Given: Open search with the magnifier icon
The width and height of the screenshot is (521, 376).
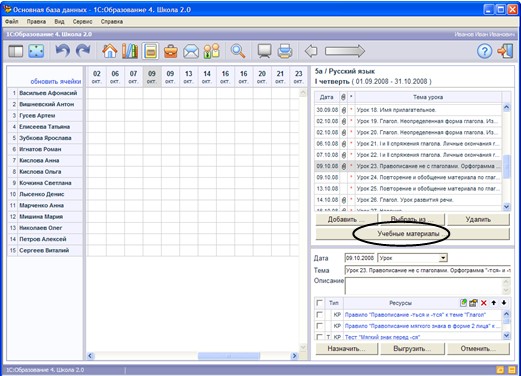Looking at the screenshot, I should pyautogui.click(x=238, y=51).
